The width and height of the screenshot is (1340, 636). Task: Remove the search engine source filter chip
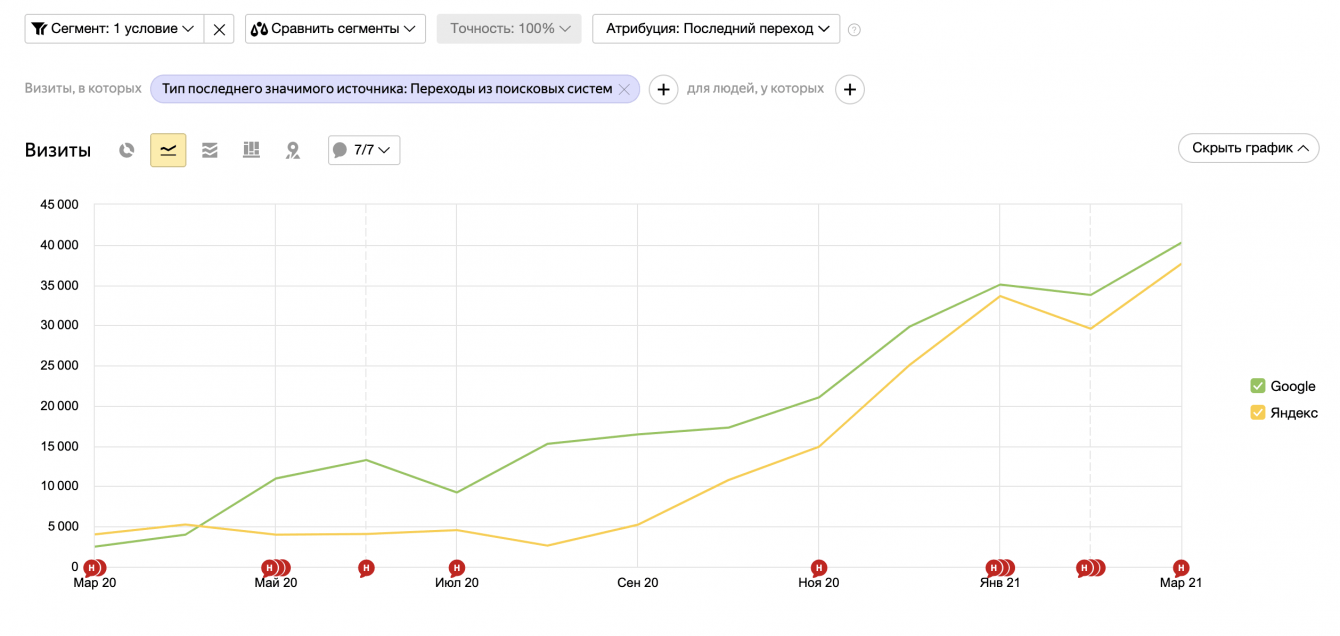624,89
